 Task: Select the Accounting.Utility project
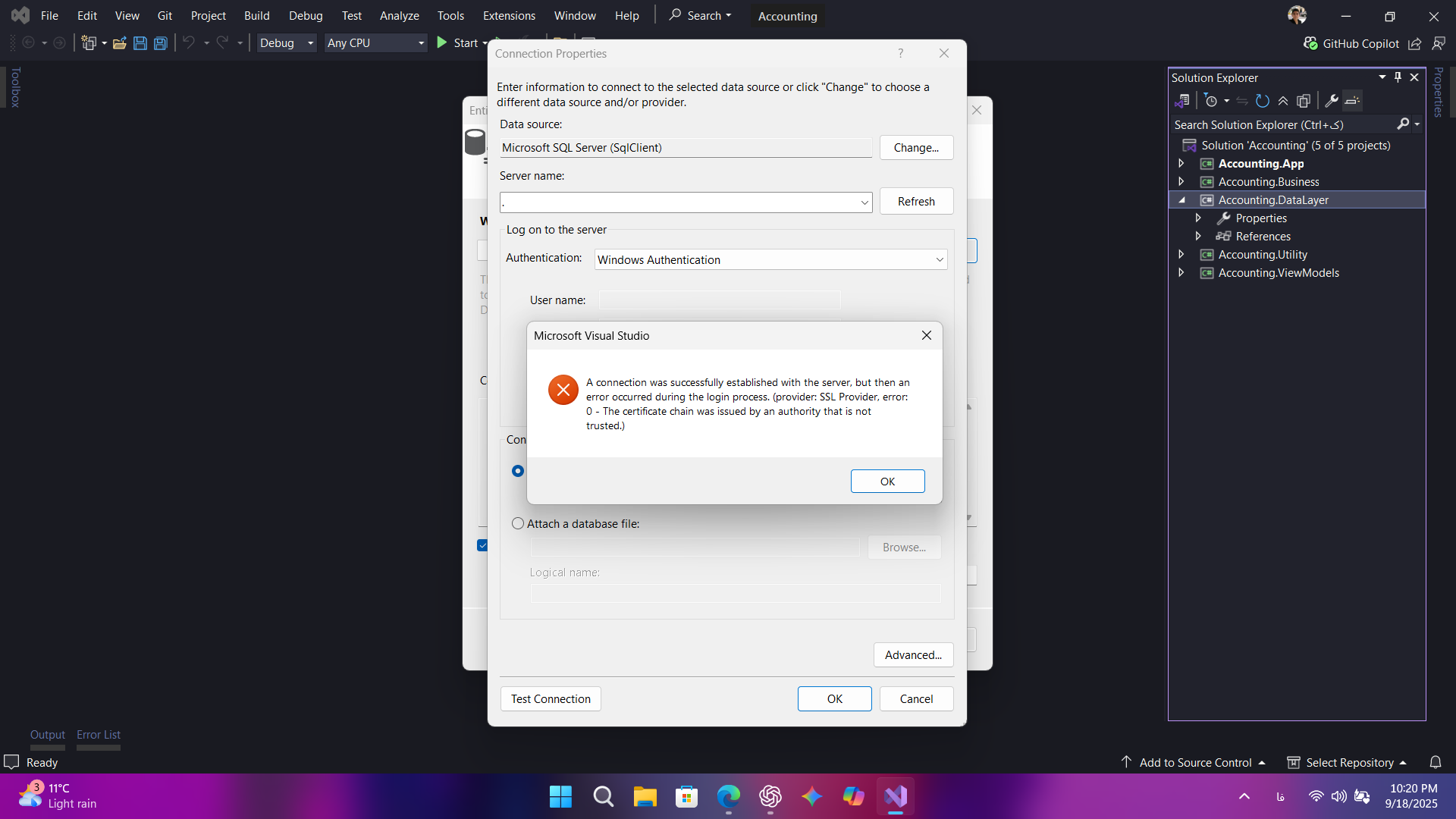click(x=1262, y=255)
